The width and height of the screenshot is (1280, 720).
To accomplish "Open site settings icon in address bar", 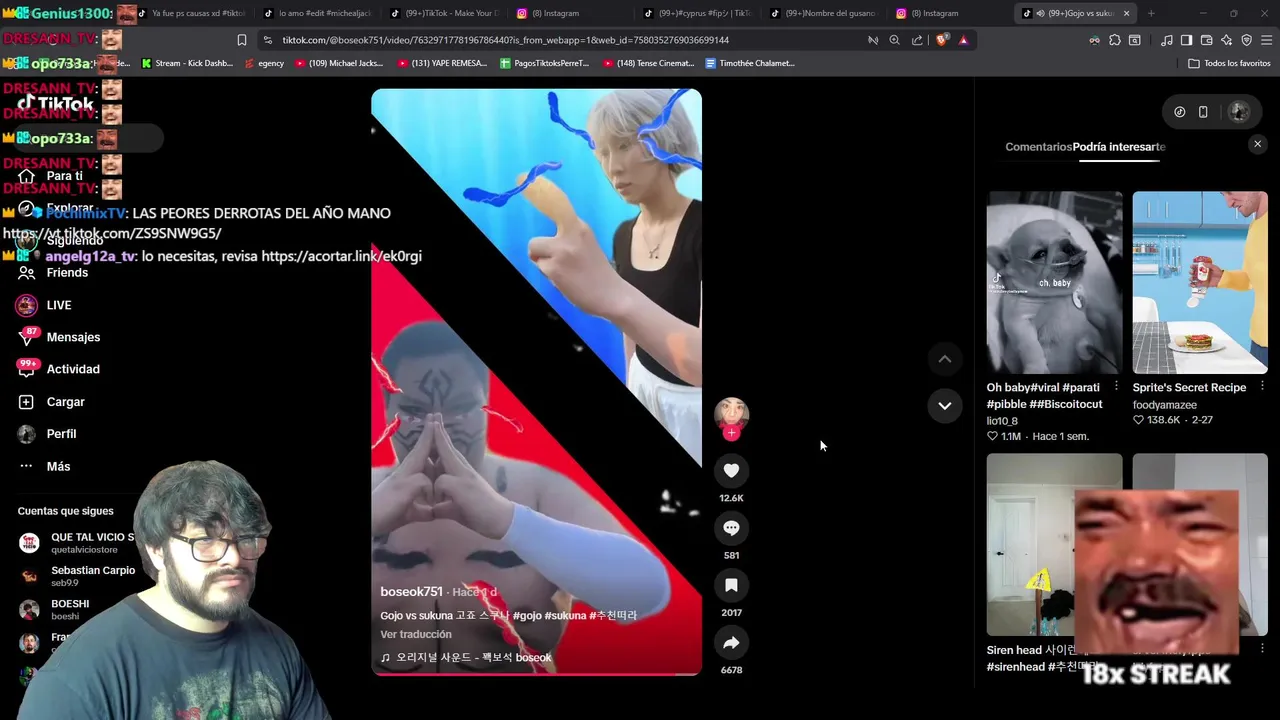I will (x=267, y=40).
